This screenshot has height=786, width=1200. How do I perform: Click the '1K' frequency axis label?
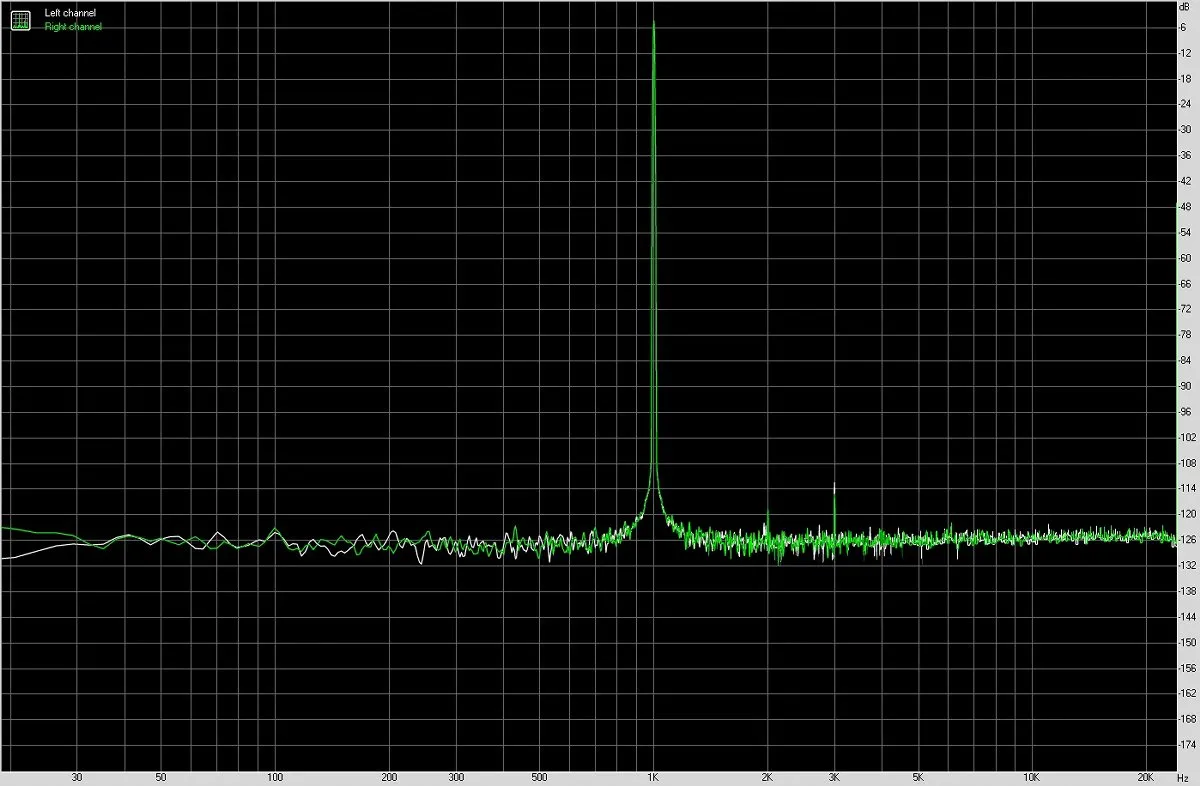tap(654, 777)
